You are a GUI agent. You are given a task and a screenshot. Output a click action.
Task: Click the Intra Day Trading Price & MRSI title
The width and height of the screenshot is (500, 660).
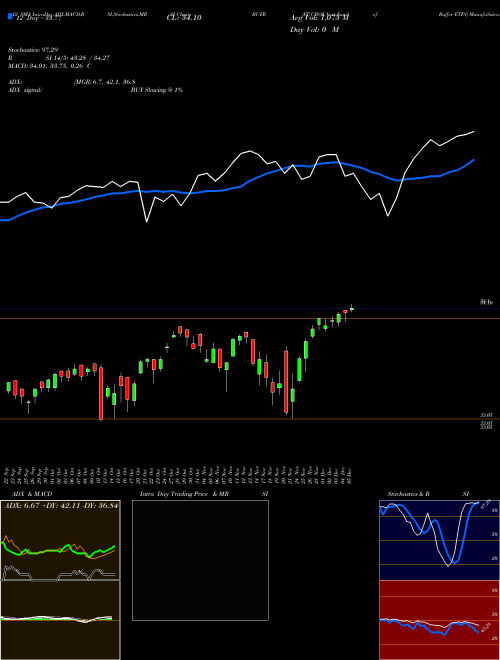click(204, 494)
